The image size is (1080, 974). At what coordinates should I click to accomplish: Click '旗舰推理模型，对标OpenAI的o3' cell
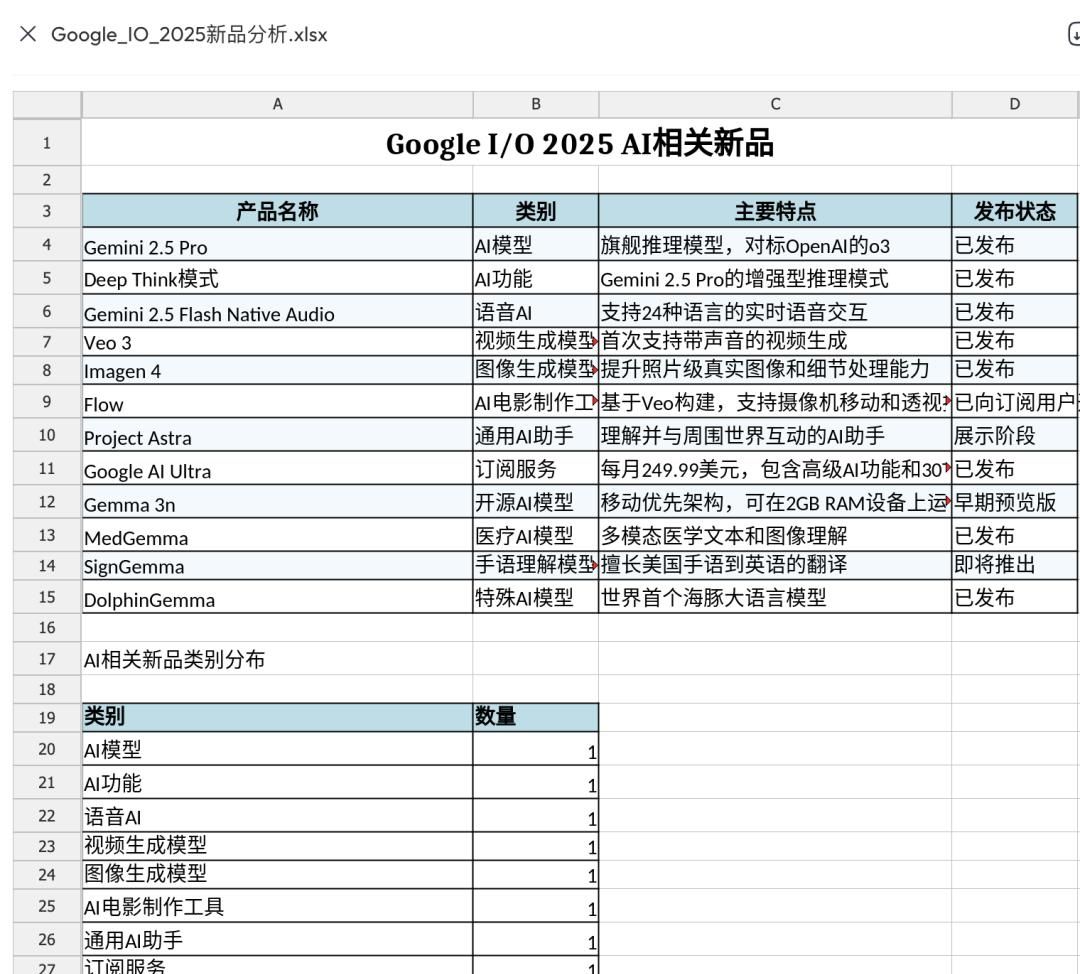click(x=775, y=245)
